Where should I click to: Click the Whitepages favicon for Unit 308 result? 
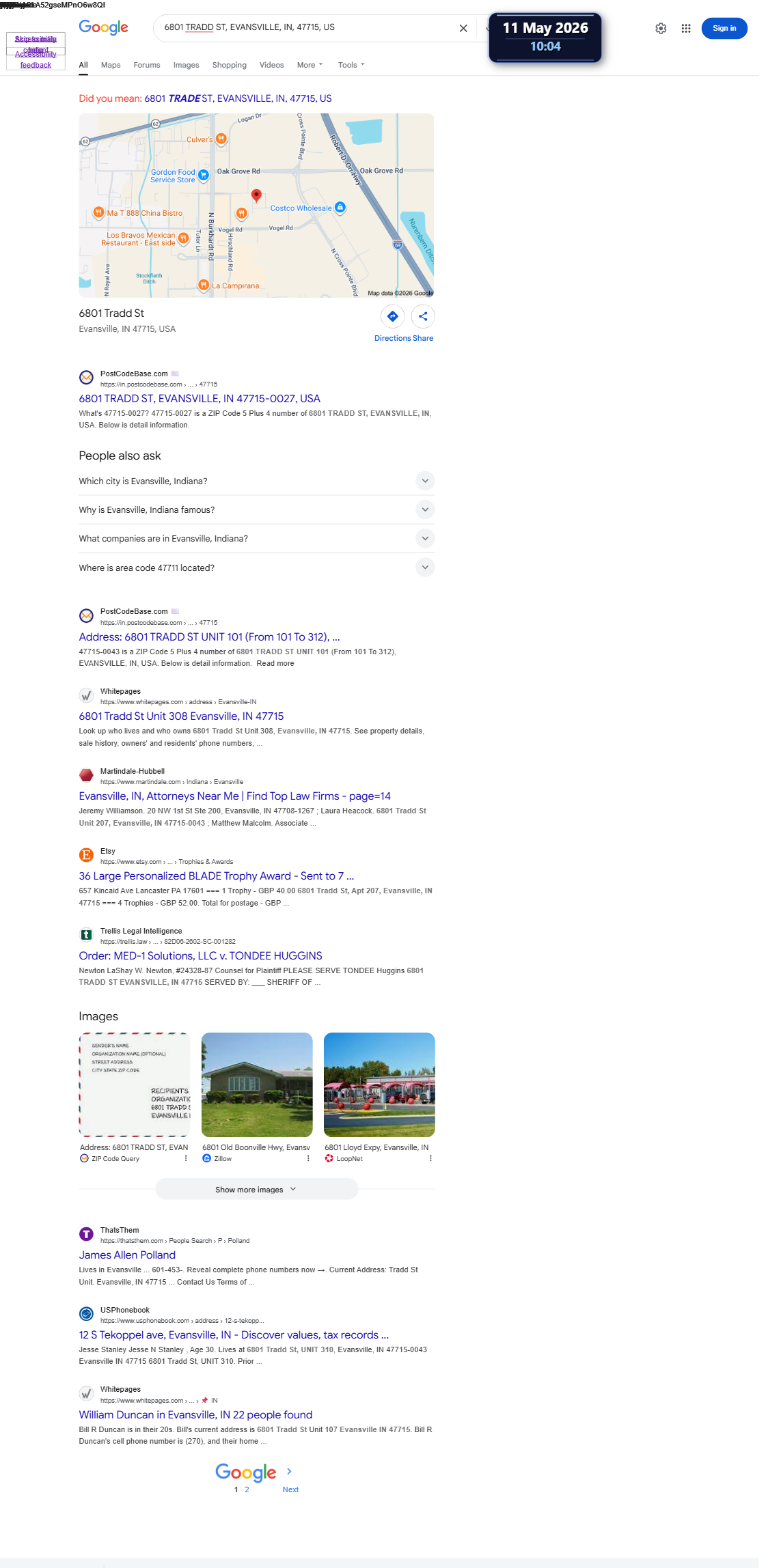coord(86,696)
